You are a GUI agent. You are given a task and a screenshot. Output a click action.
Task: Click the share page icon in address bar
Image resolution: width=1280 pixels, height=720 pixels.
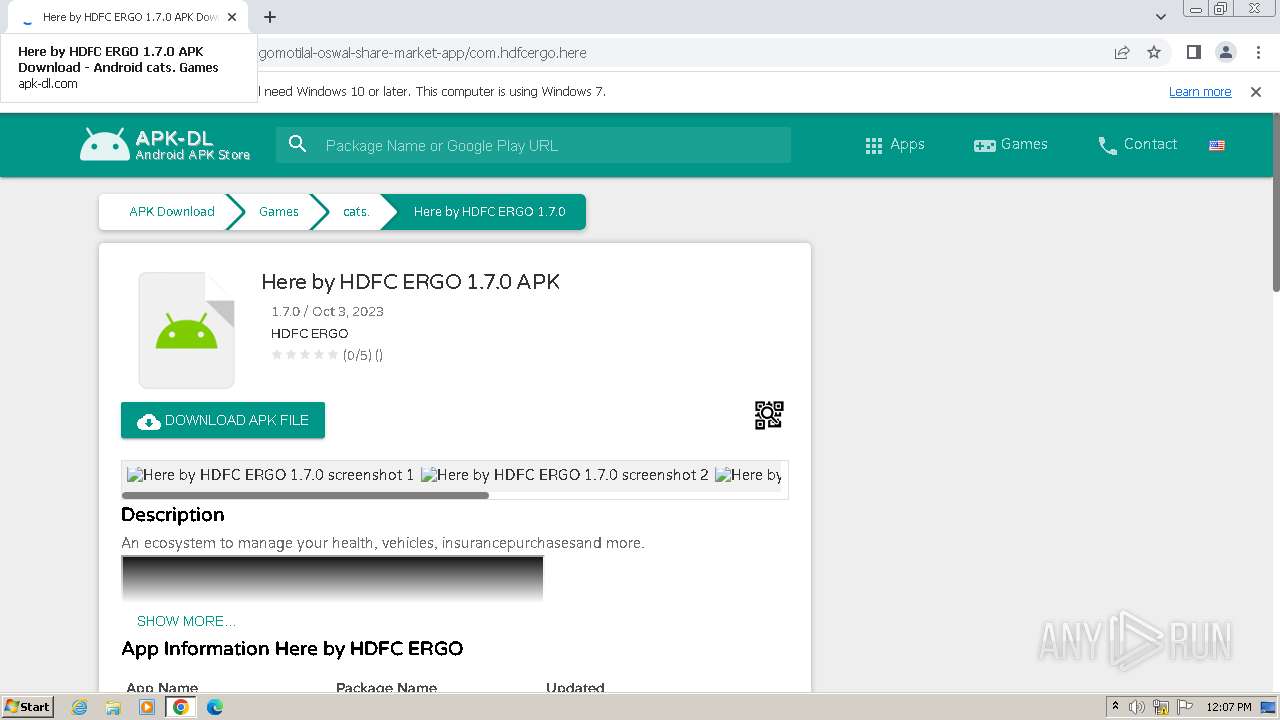pos(1122,52)
